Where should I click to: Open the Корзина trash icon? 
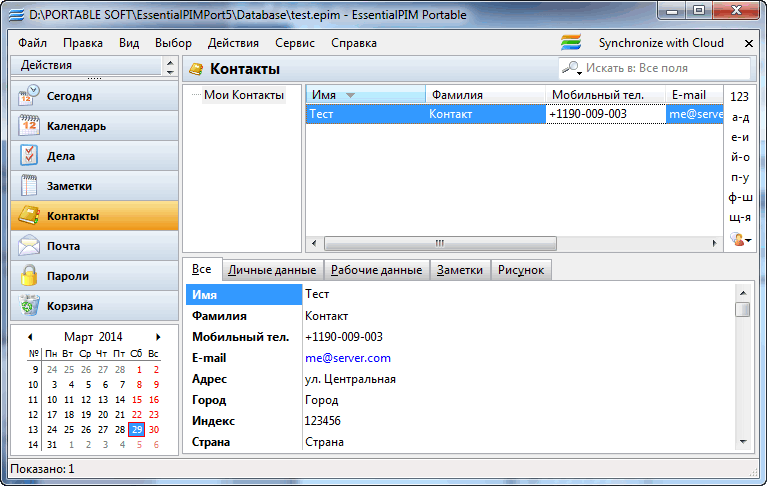29,306
